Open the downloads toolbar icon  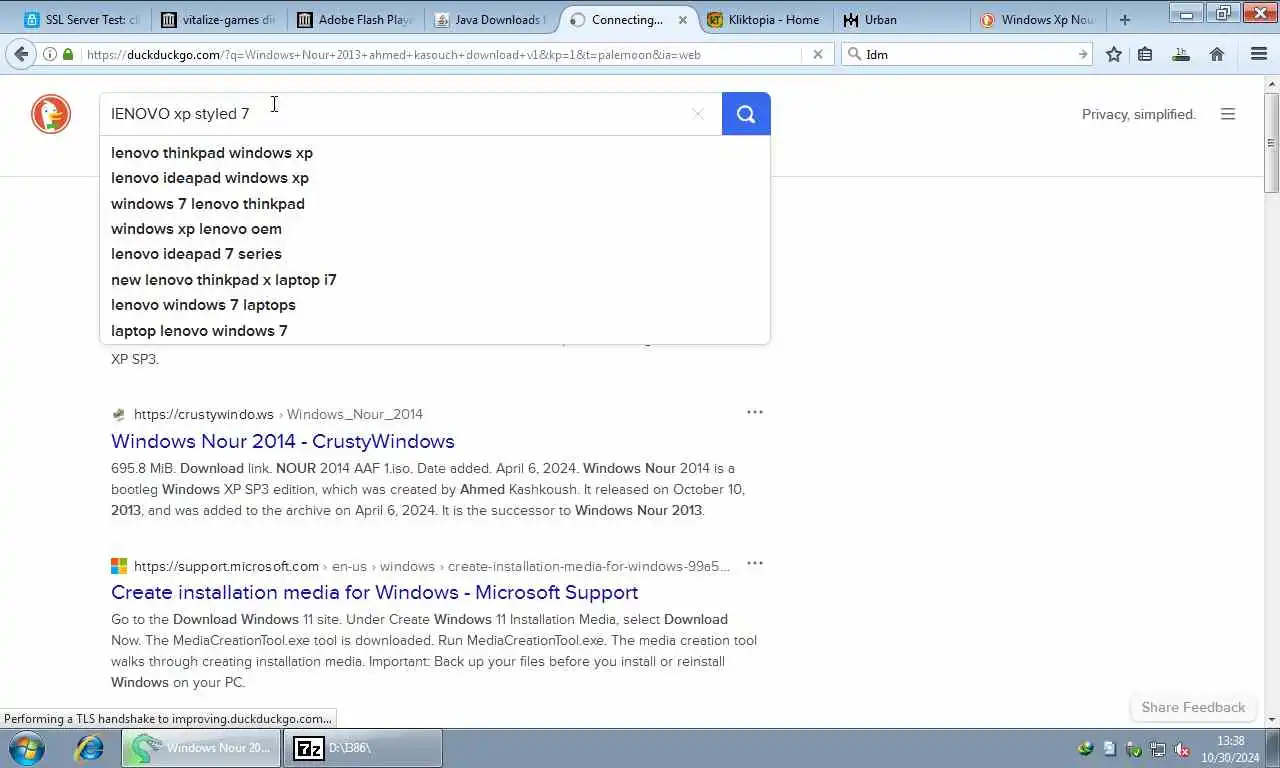tap(1181, 55)
